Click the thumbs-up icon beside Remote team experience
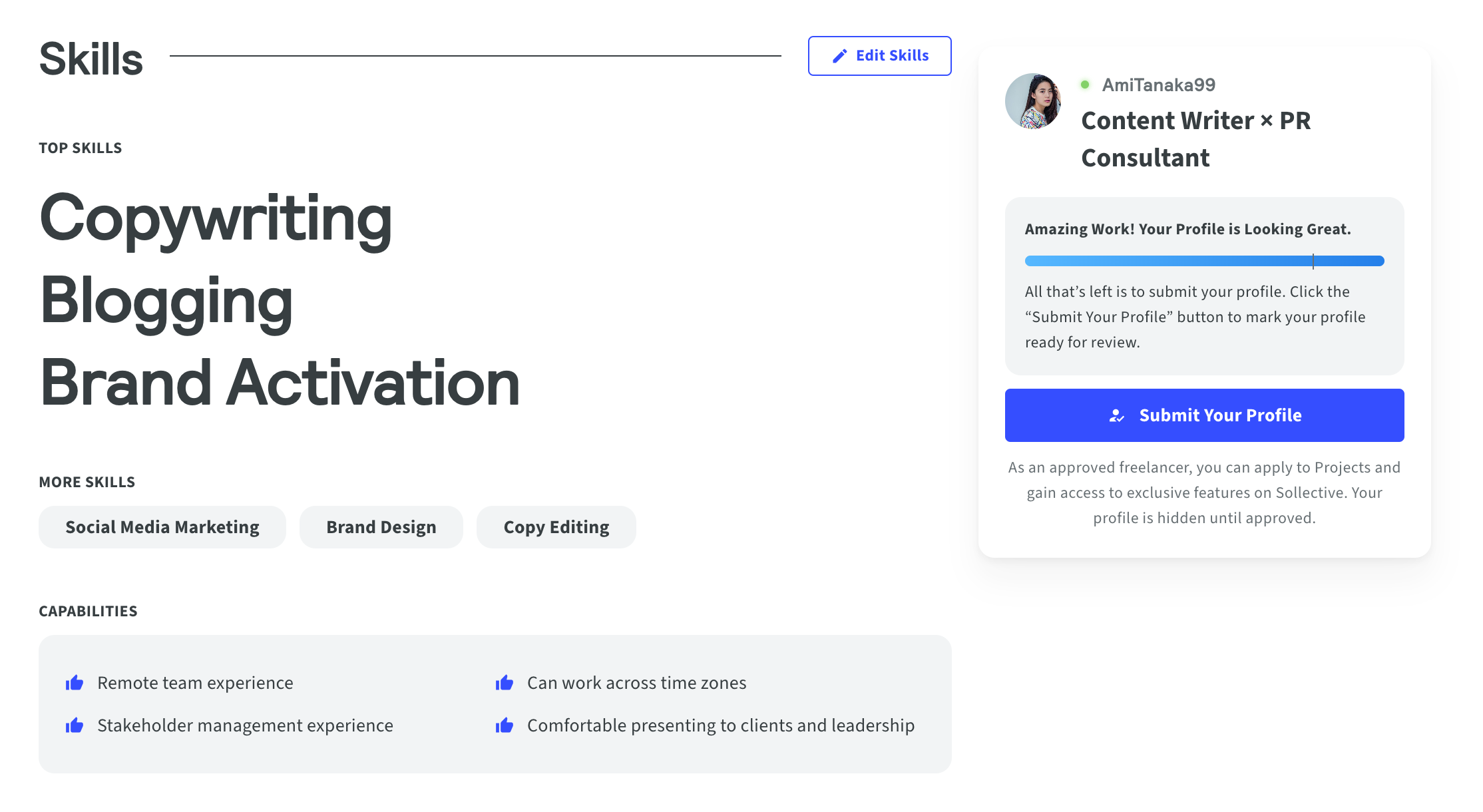 coord(75,683)
